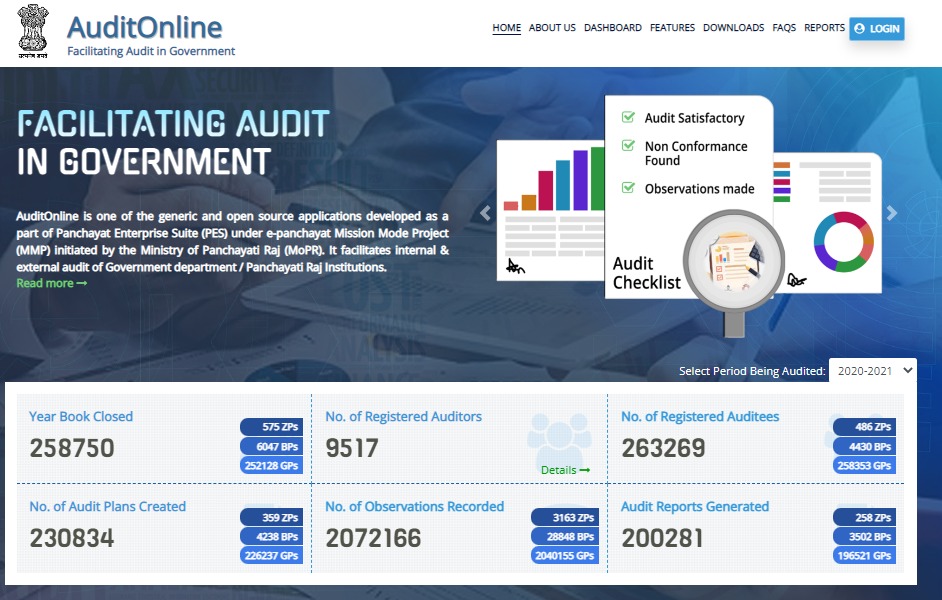Click the 486 ZPs badge
Screen dimensions: 942x600
tap(865, 427)
